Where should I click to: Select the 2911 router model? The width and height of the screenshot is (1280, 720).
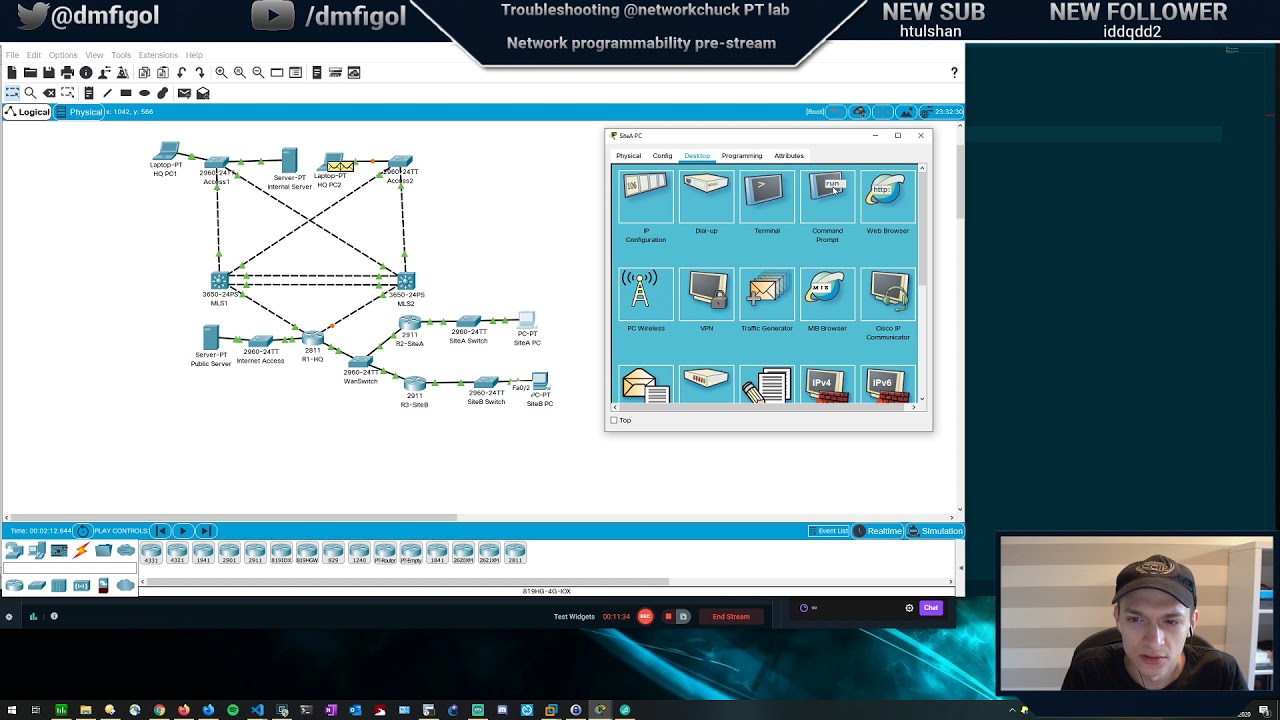click(255, 553)
